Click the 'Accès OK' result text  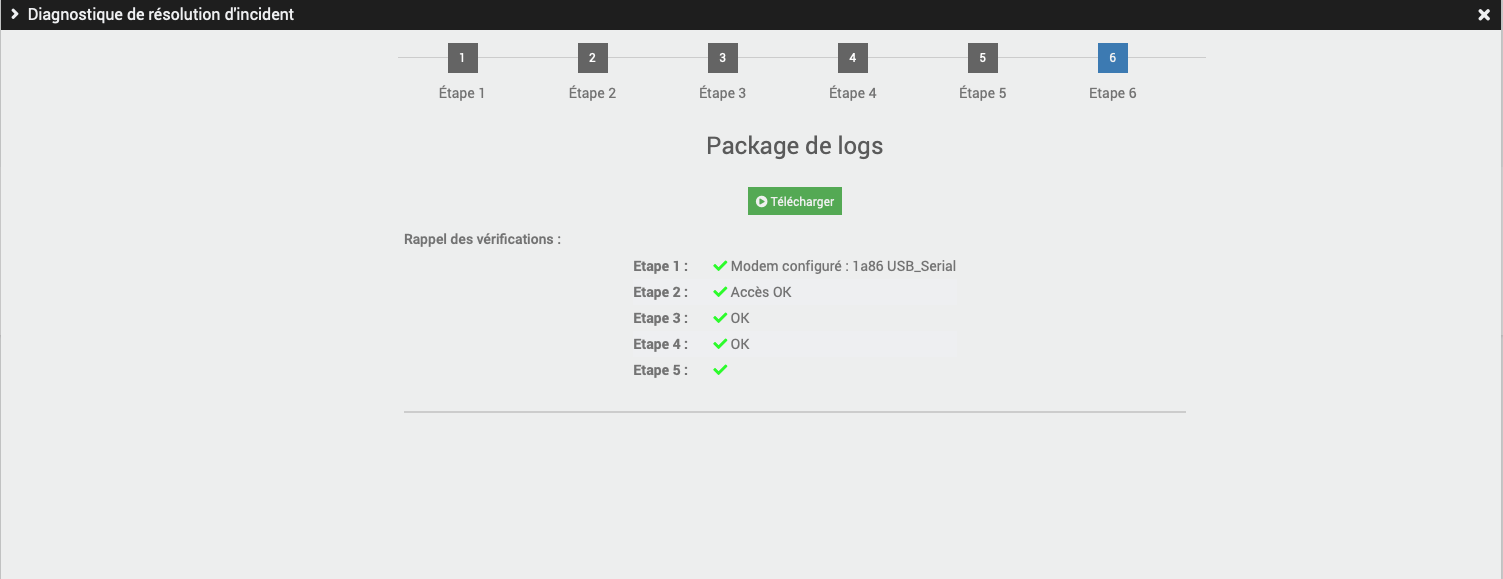tap(761, 292)
